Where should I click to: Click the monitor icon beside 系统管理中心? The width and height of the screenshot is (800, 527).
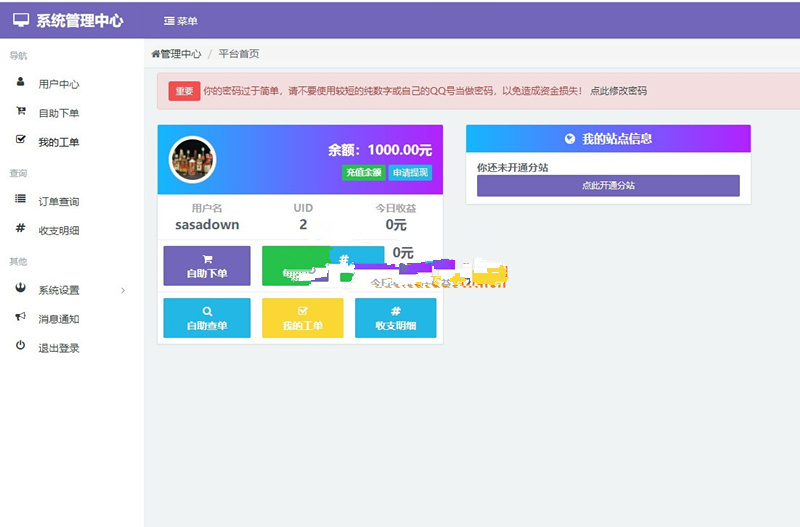coord(21,20)
